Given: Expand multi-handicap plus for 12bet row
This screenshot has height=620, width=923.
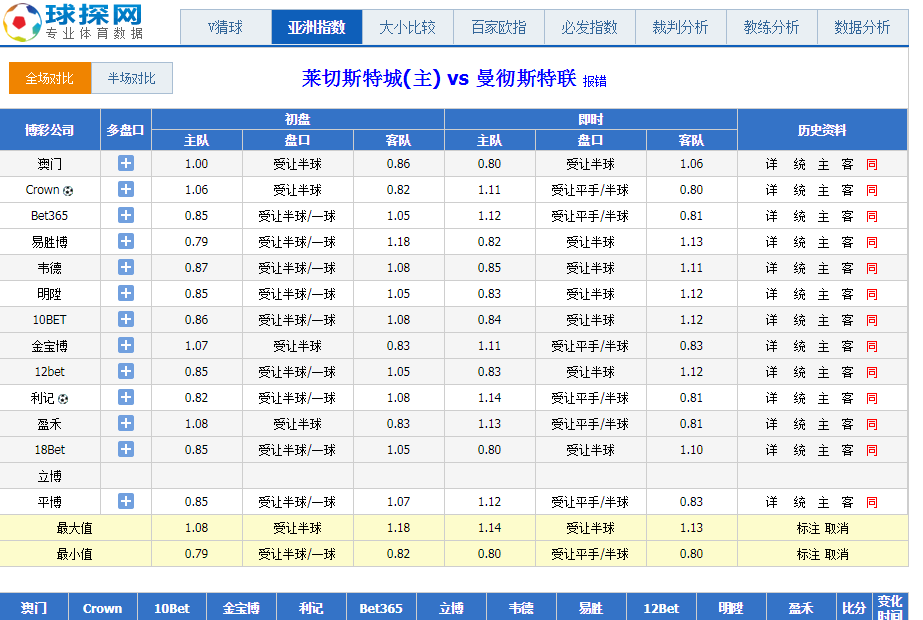Looking at the screenshot, I should pyautogui.click(x=125, y=371).
